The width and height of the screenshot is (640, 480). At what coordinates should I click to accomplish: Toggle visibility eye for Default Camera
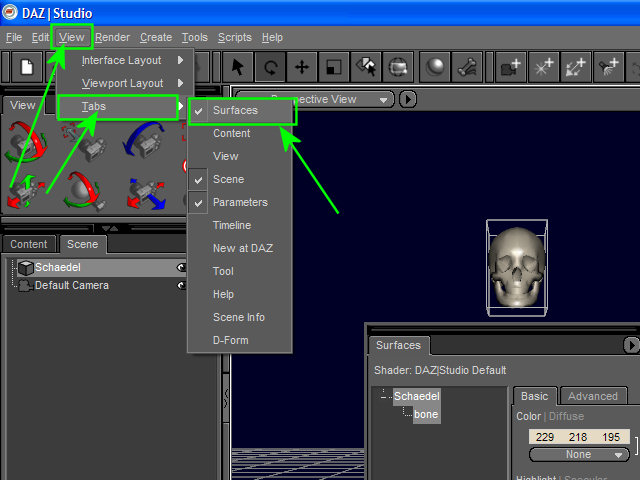(181, 285)
